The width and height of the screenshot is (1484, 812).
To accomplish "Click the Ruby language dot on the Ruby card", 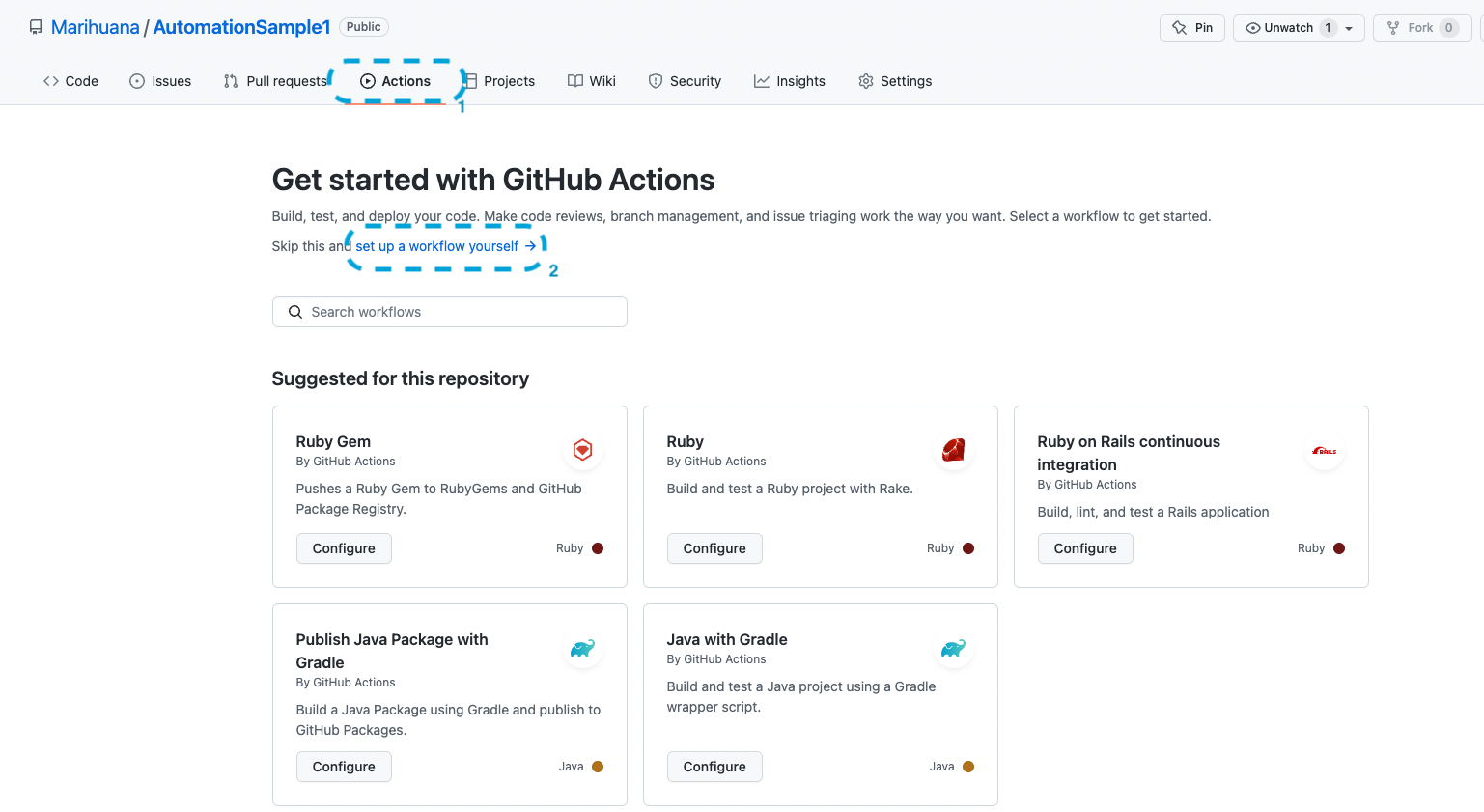I will pyautogui.click(x=968, y=548).
